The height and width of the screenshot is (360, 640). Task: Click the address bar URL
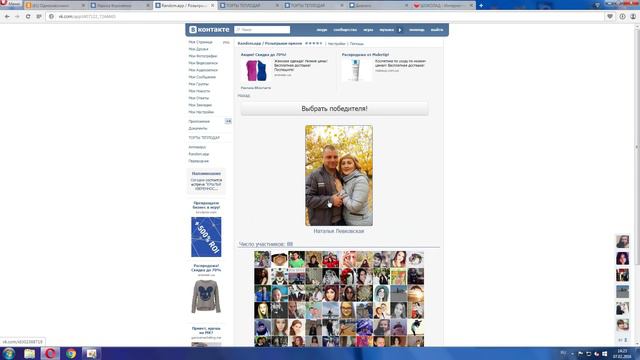87,17
